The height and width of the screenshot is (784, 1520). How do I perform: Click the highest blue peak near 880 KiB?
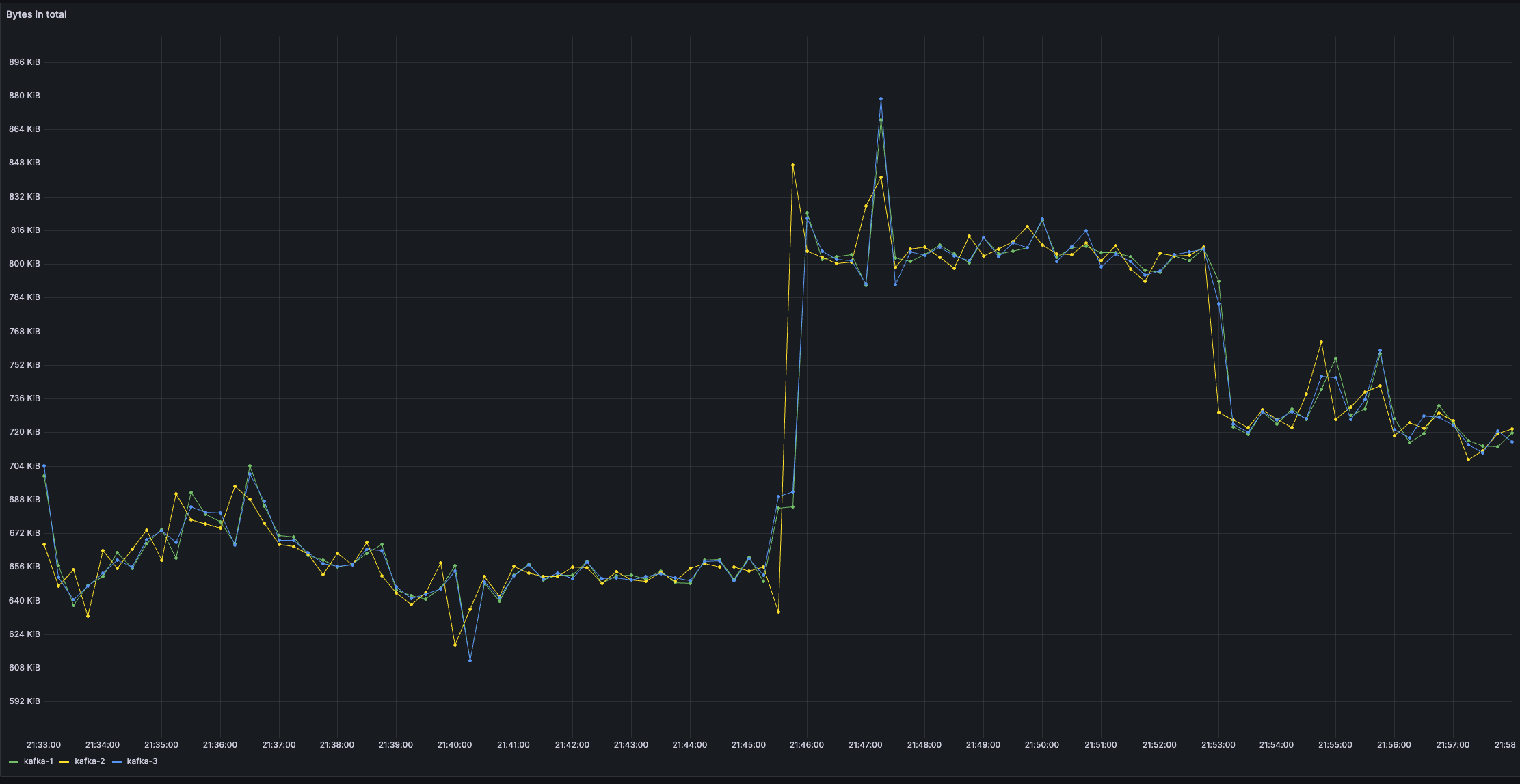tap(881, 99)
